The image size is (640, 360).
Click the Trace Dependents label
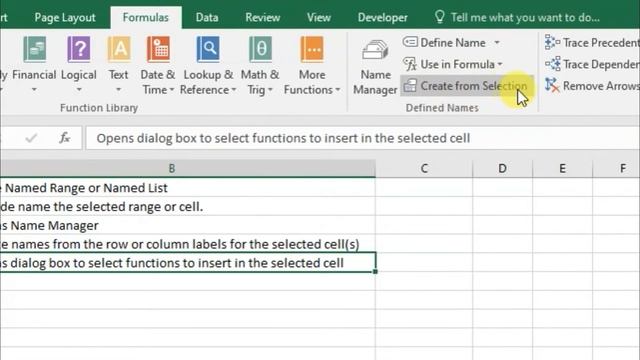tap(601, 64)
